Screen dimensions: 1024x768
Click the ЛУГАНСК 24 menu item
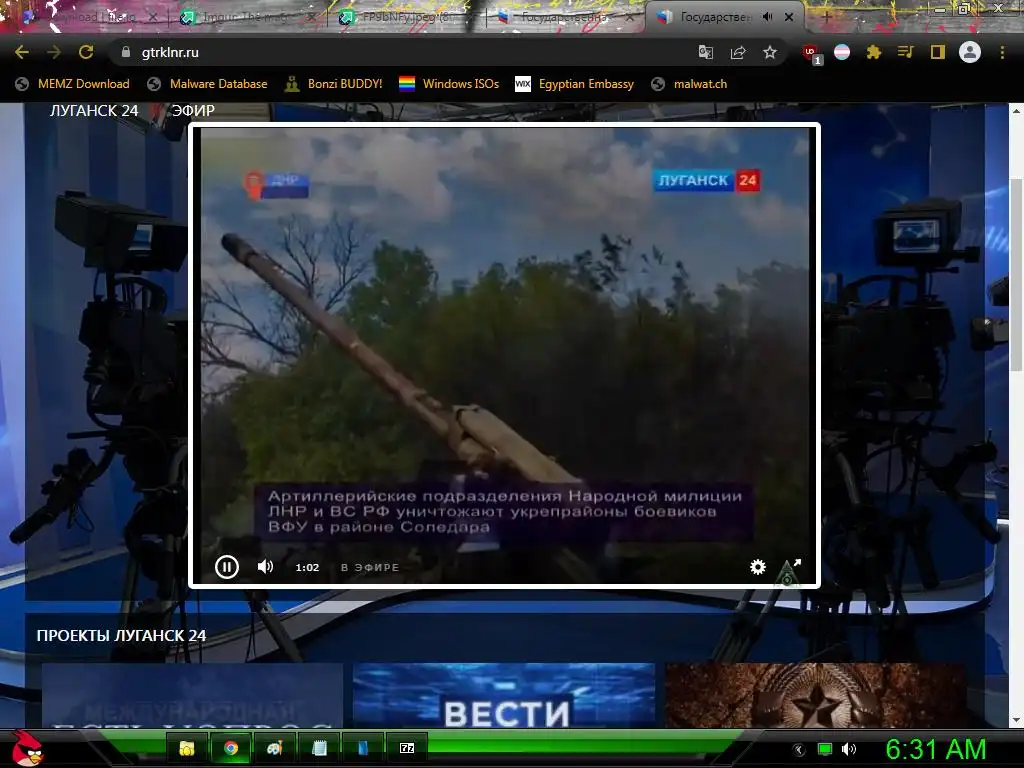click(x=94, y=110)
